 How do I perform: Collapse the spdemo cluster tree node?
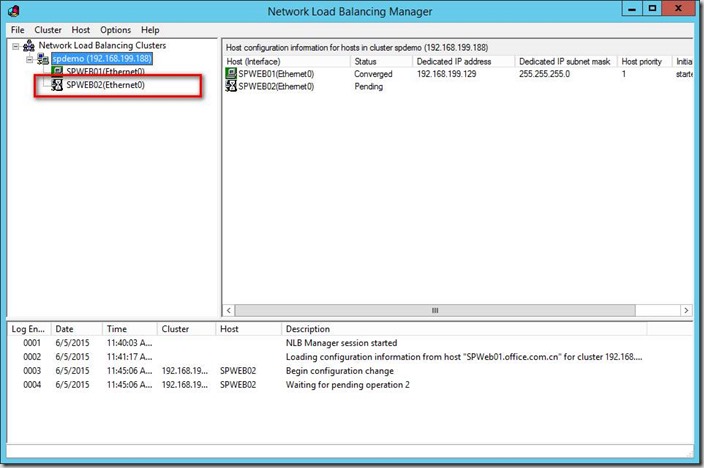coord(29,59)
